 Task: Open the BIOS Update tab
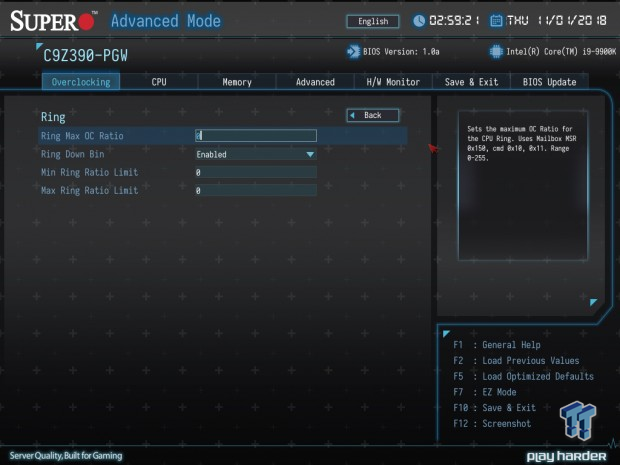549,82
